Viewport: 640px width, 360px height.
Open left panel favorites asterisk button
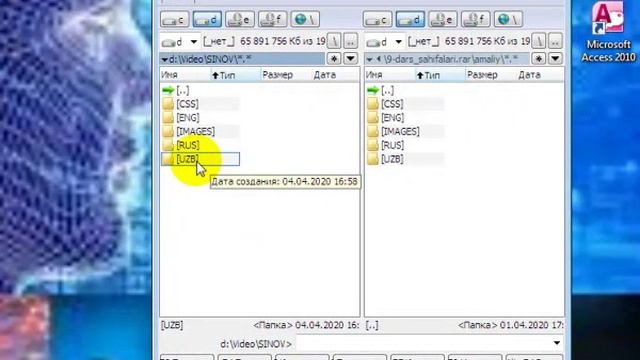pos(334,59)
